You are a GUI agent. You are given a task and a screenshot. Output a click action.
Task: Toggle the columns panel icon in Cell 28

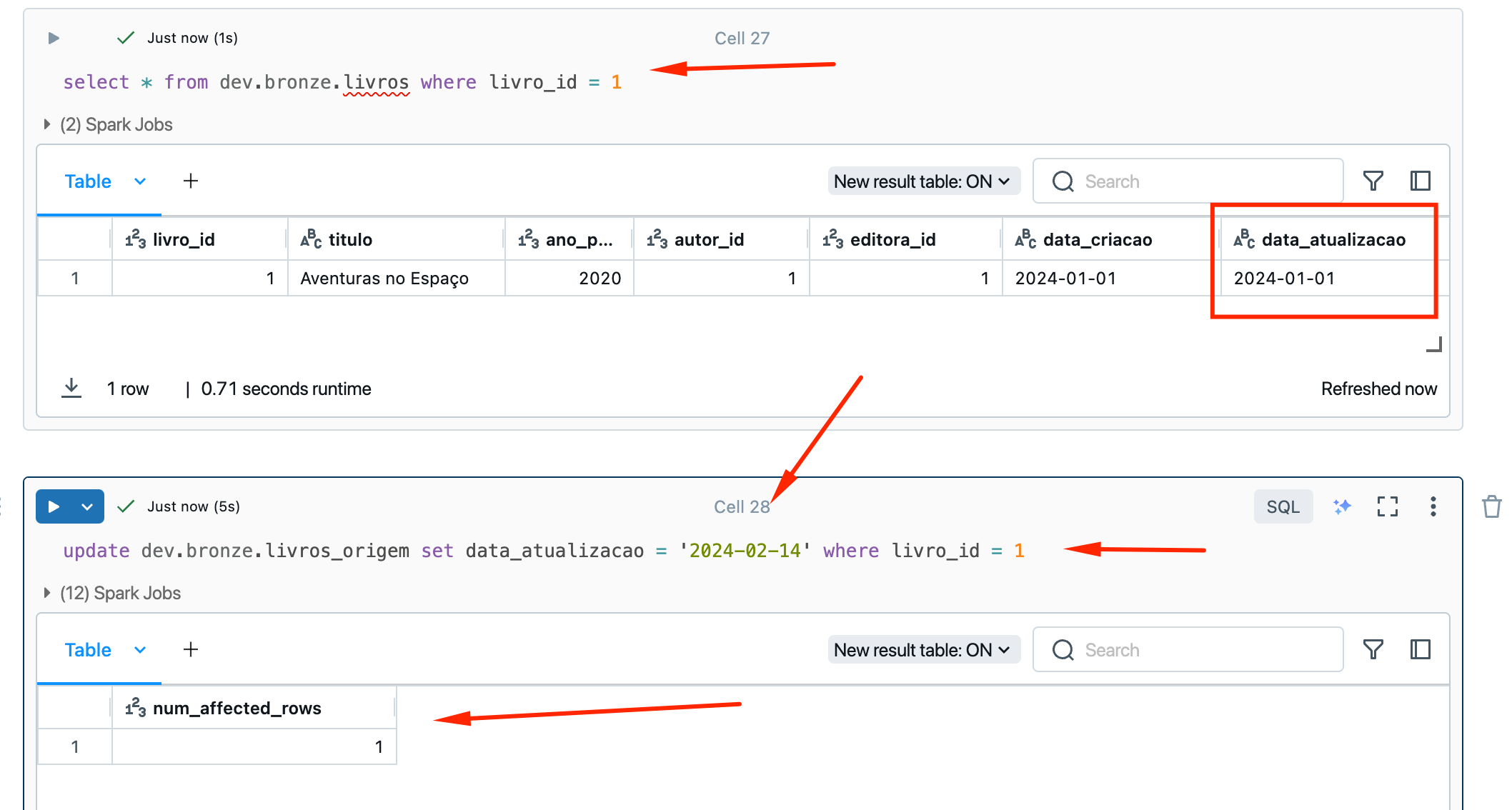(x=1420, y=650)
